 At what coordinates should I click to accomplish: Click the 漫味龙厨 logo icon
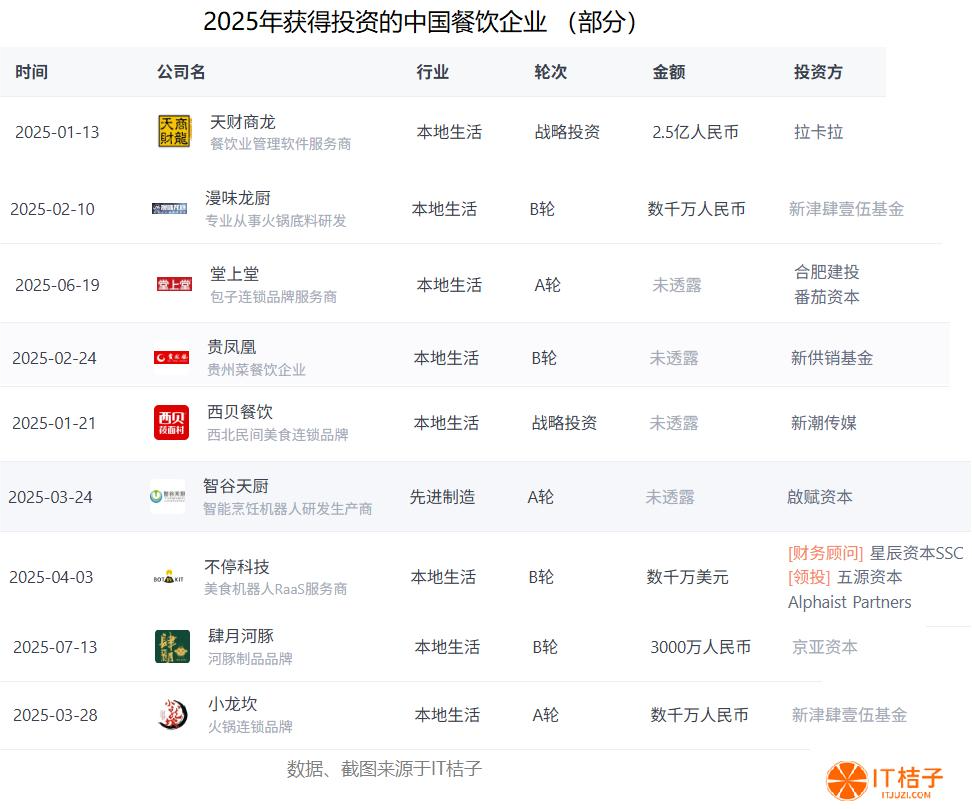click(169, 209)
